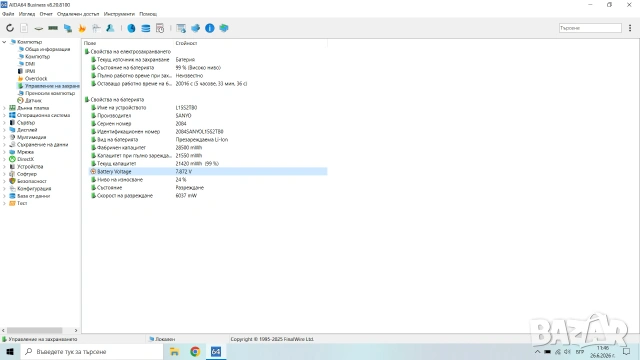Open File Explorer from the taskbar
This screenshot has height=360, width=640.
click(x=174, y=351)
